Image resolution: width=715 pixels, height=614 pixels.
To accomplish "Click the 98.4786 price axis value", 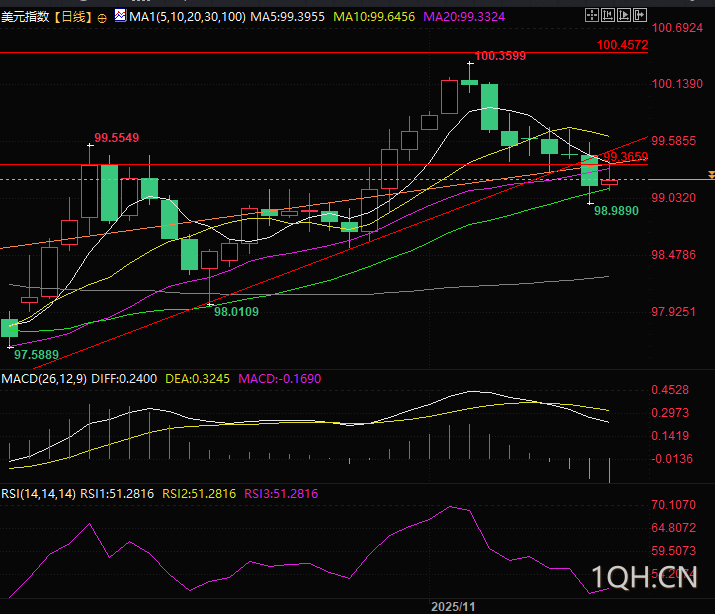I will point(674,255).
